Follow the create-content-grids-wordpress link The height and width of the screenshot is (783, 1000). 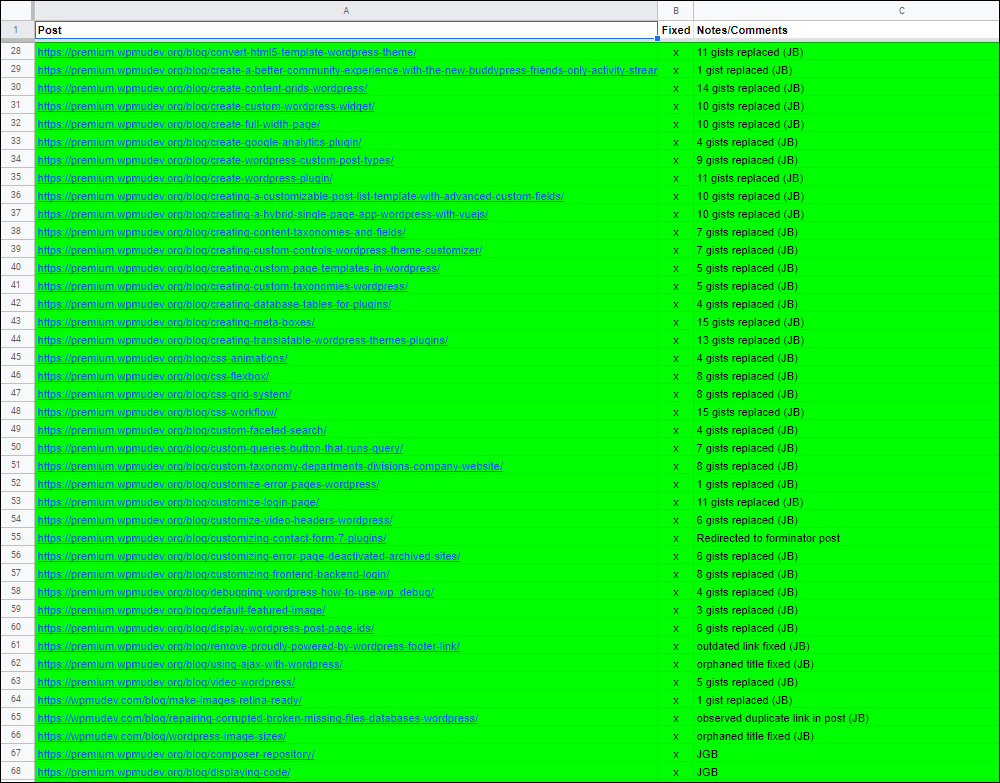click(x=202, y=88)
